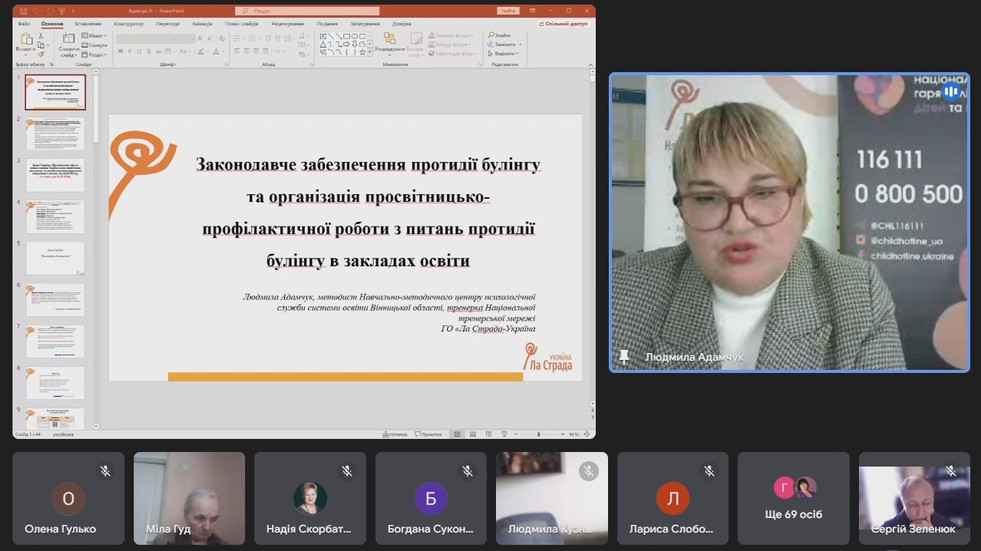This screenshot has height=551, width=981.
Task: Toggle Comments (Примітки) pane in status bar
Action: coord(429,434)
